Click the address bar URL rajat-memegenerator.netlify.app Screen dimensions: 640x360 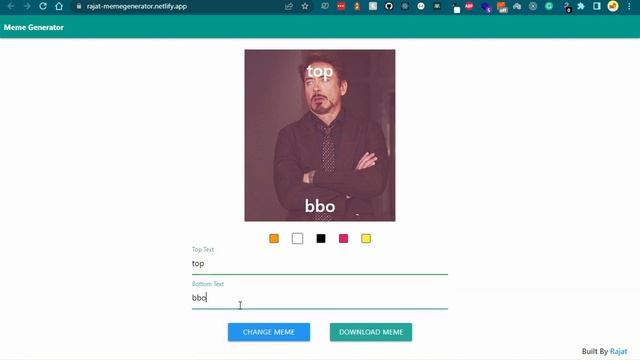pyautogui.click(x=137, y=6)
